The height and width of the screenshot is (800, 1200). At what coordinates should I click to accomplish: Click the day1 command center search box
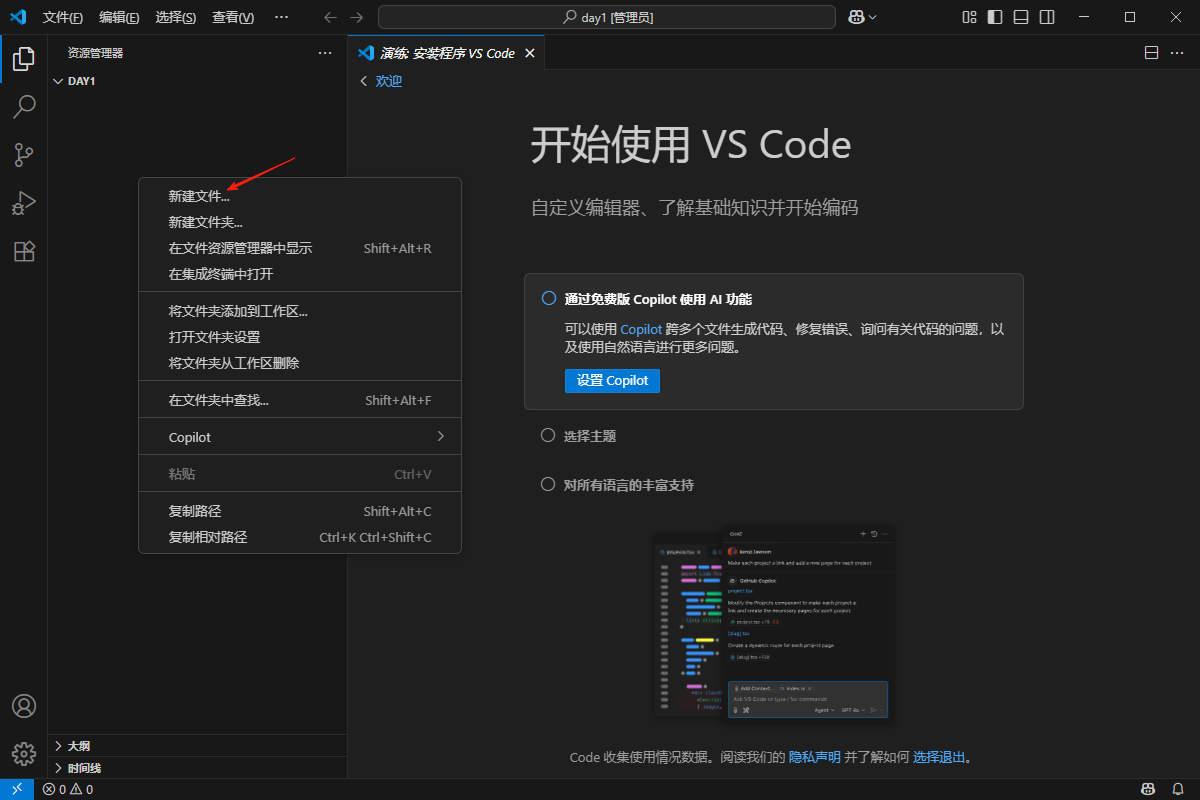coord(607,17)
